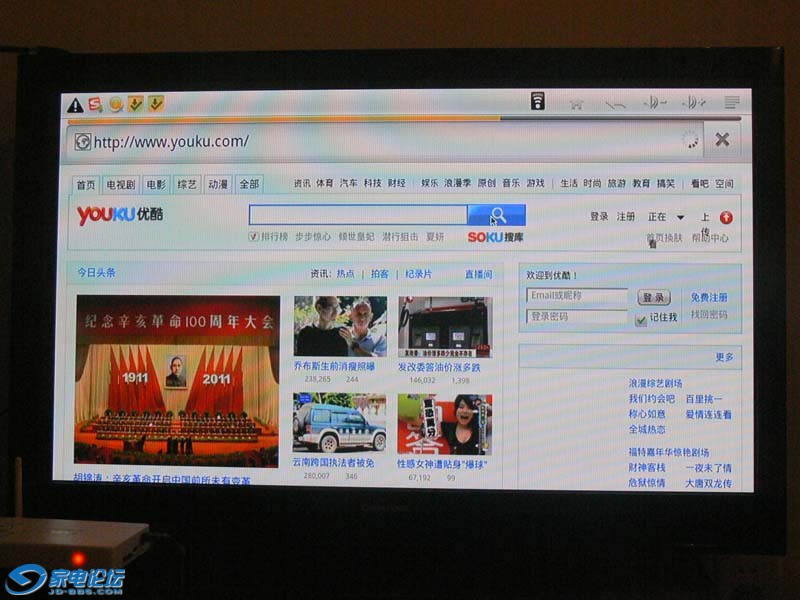Image resolution: width=800 pixels, height=600 pixels.
Task: Toggle the 排行榜 checkbox
Action: click(x=253, y=236)
